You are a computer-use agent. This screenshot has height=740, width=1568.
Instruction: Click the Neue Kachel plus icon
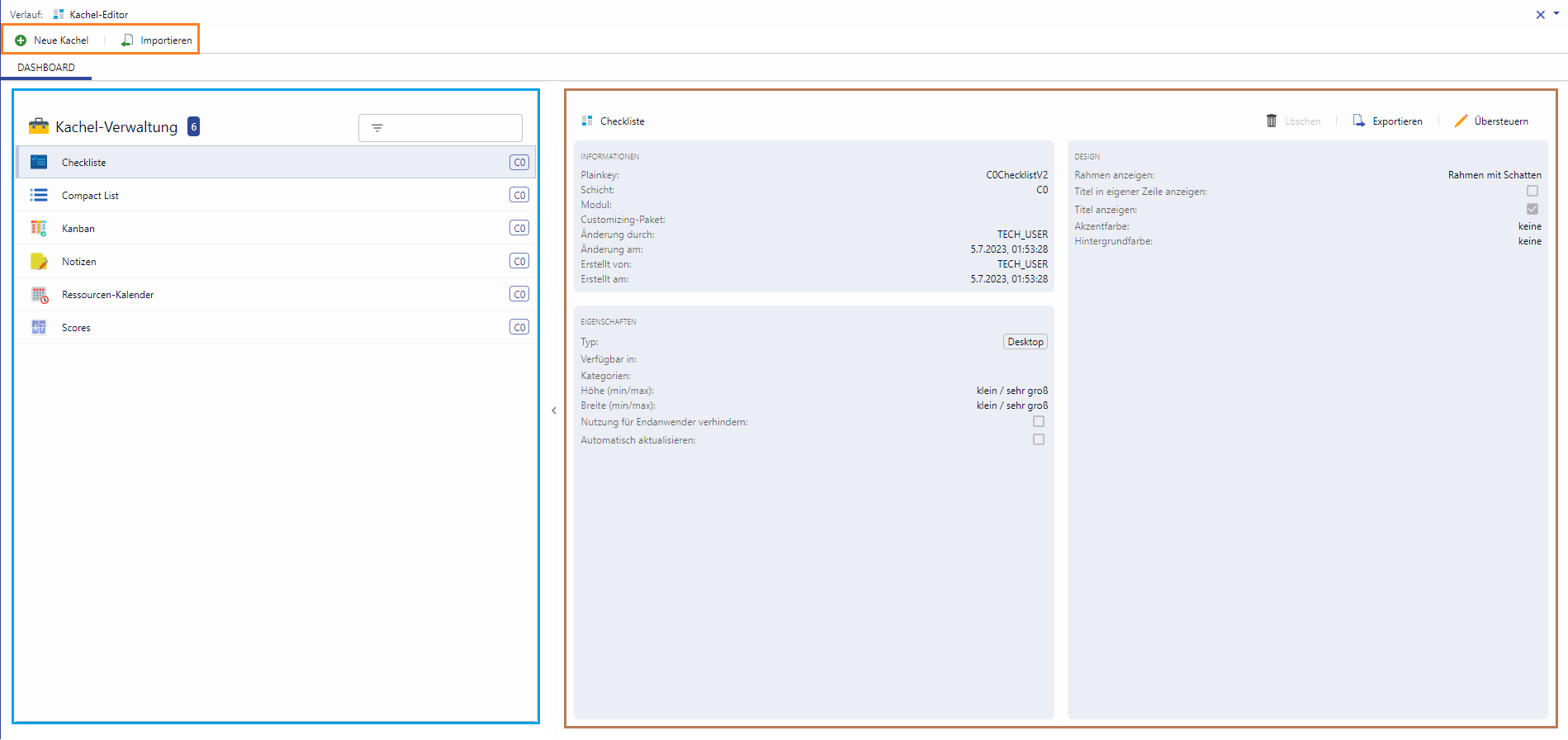tap(21, 40)
